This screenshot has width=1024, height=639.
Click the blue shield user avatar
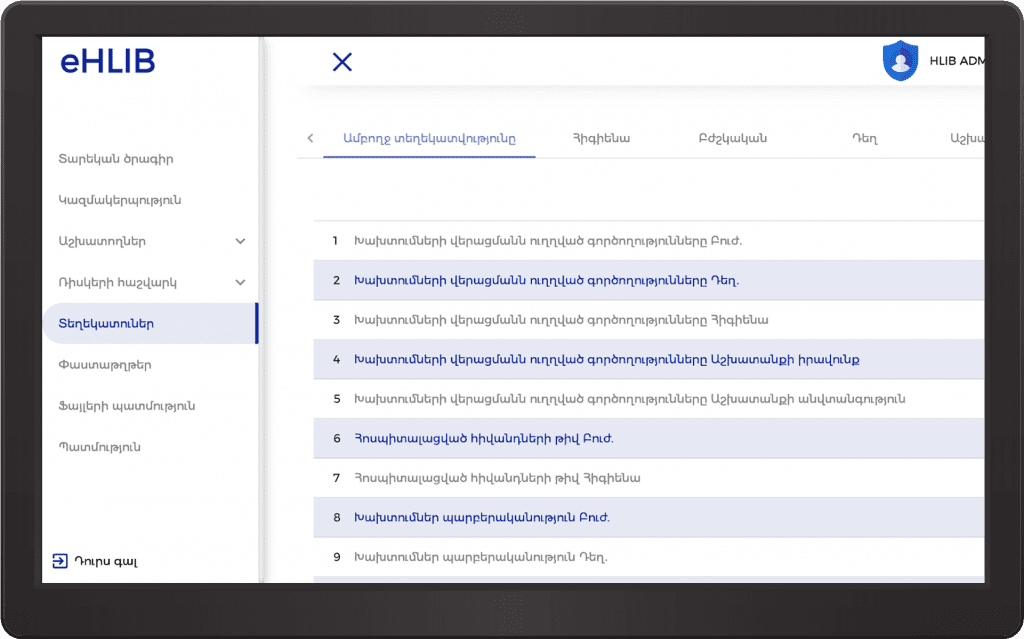(900, 61)
